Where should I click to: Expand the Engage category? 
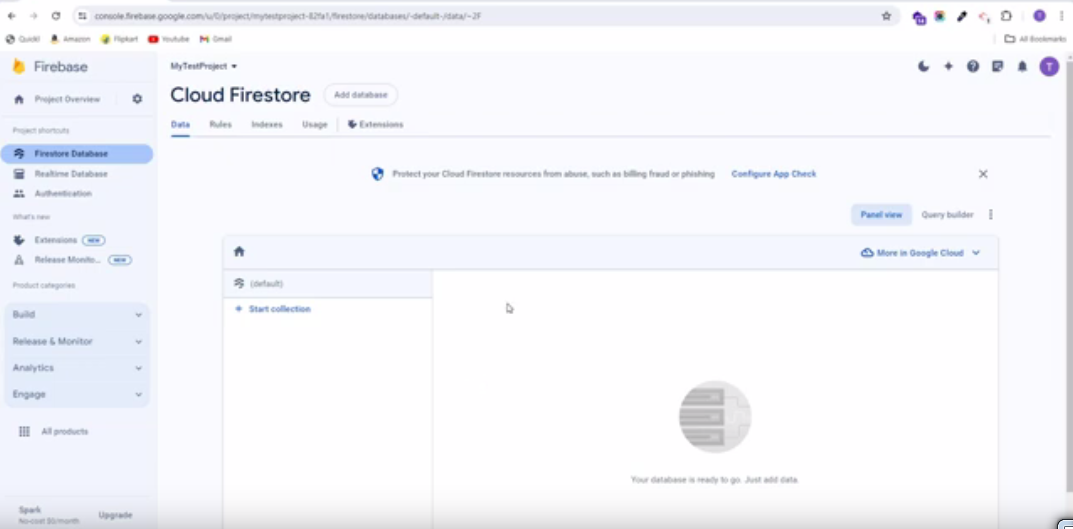(x=77, y=395)
